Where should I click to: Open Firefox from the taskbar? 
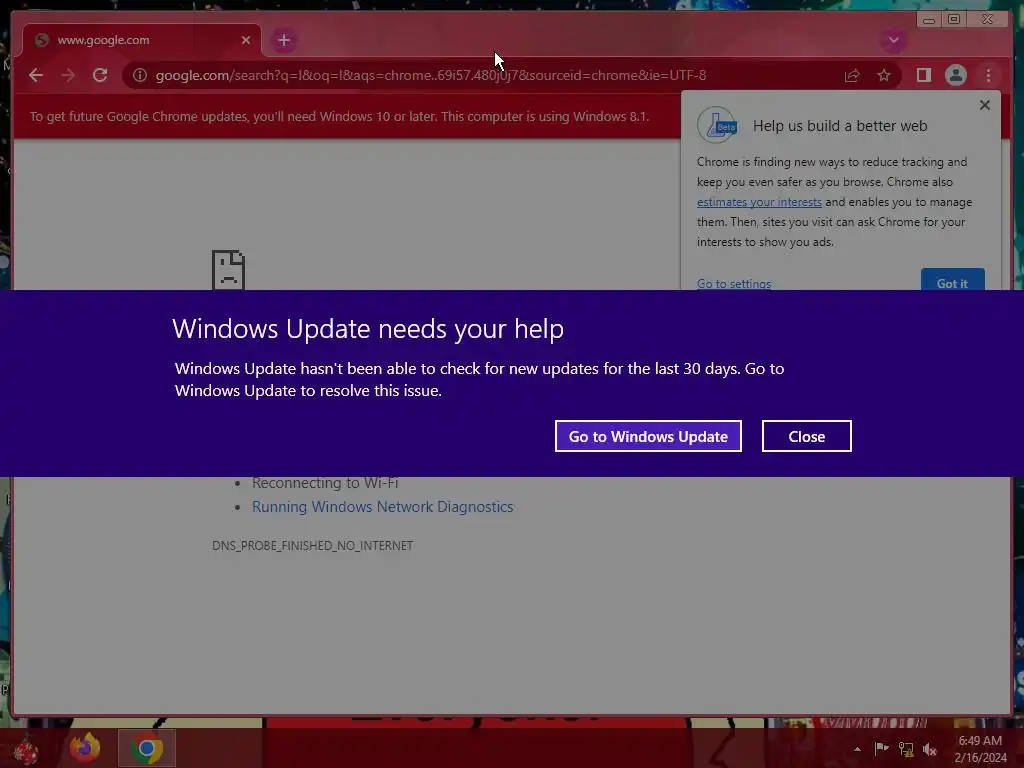click(85, 748)
